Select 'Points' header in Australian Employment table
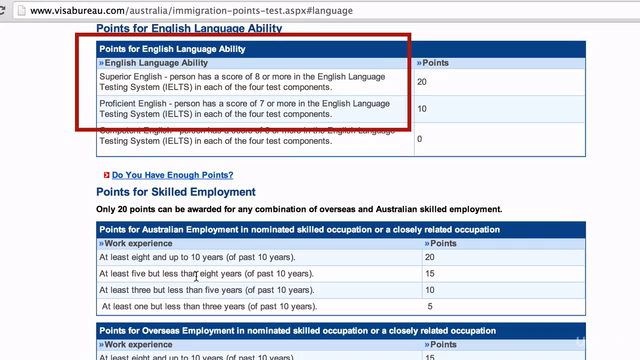Viewport: 640px width, 360px height. pos(504,243)
